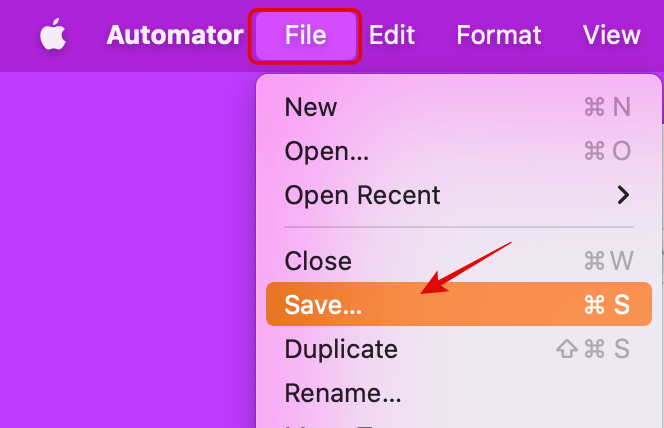Open the Format menu
Screen dimensions: 664x428
click(499, 35)
